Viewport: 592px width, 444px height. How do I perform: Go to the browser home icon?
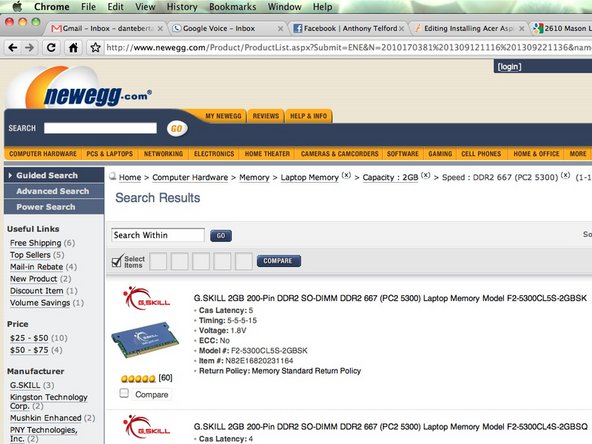tap(73, 48)
